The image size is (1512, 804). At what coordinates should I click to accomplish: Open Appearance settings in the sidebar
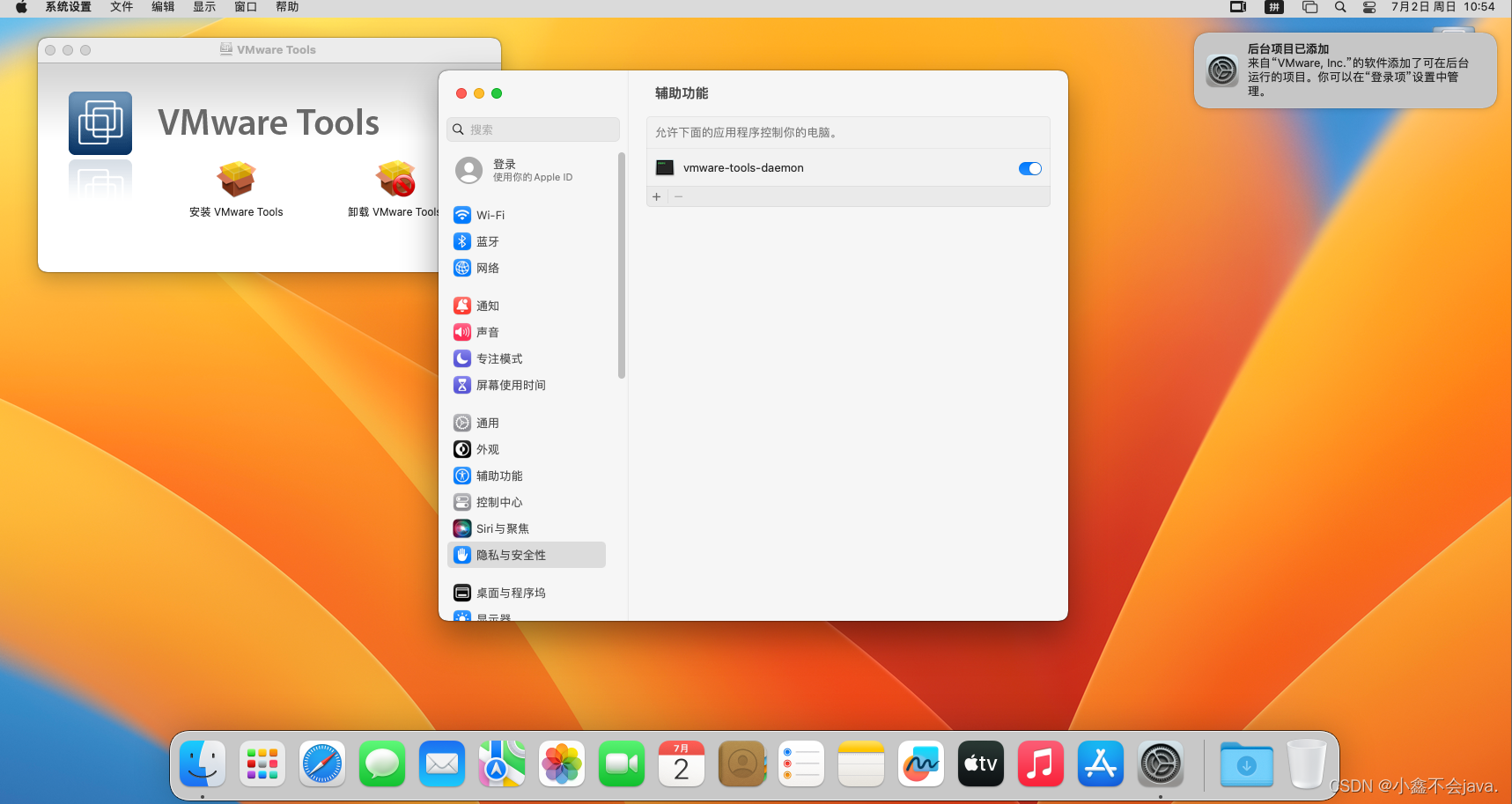click(527, 449)
